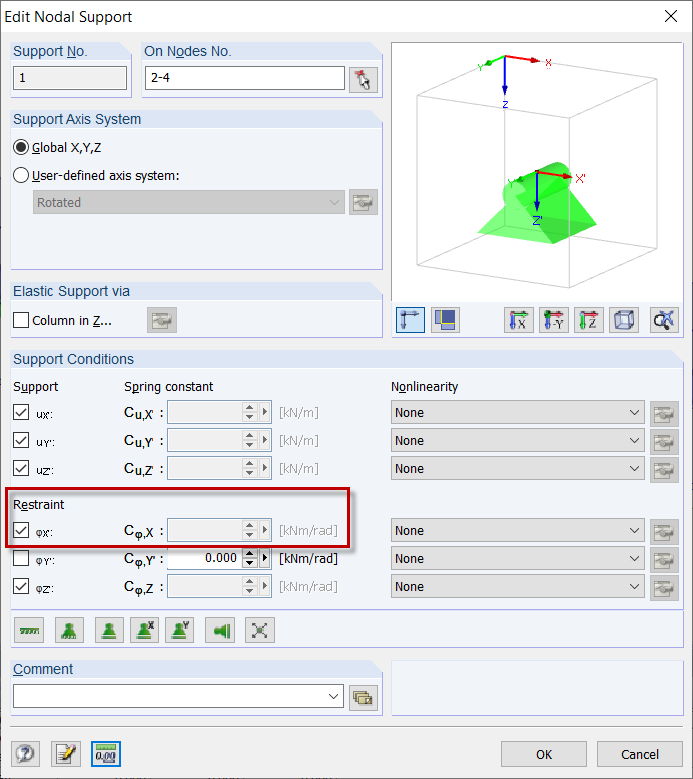Select Global X,Y,Z axis system

[20, 148]
